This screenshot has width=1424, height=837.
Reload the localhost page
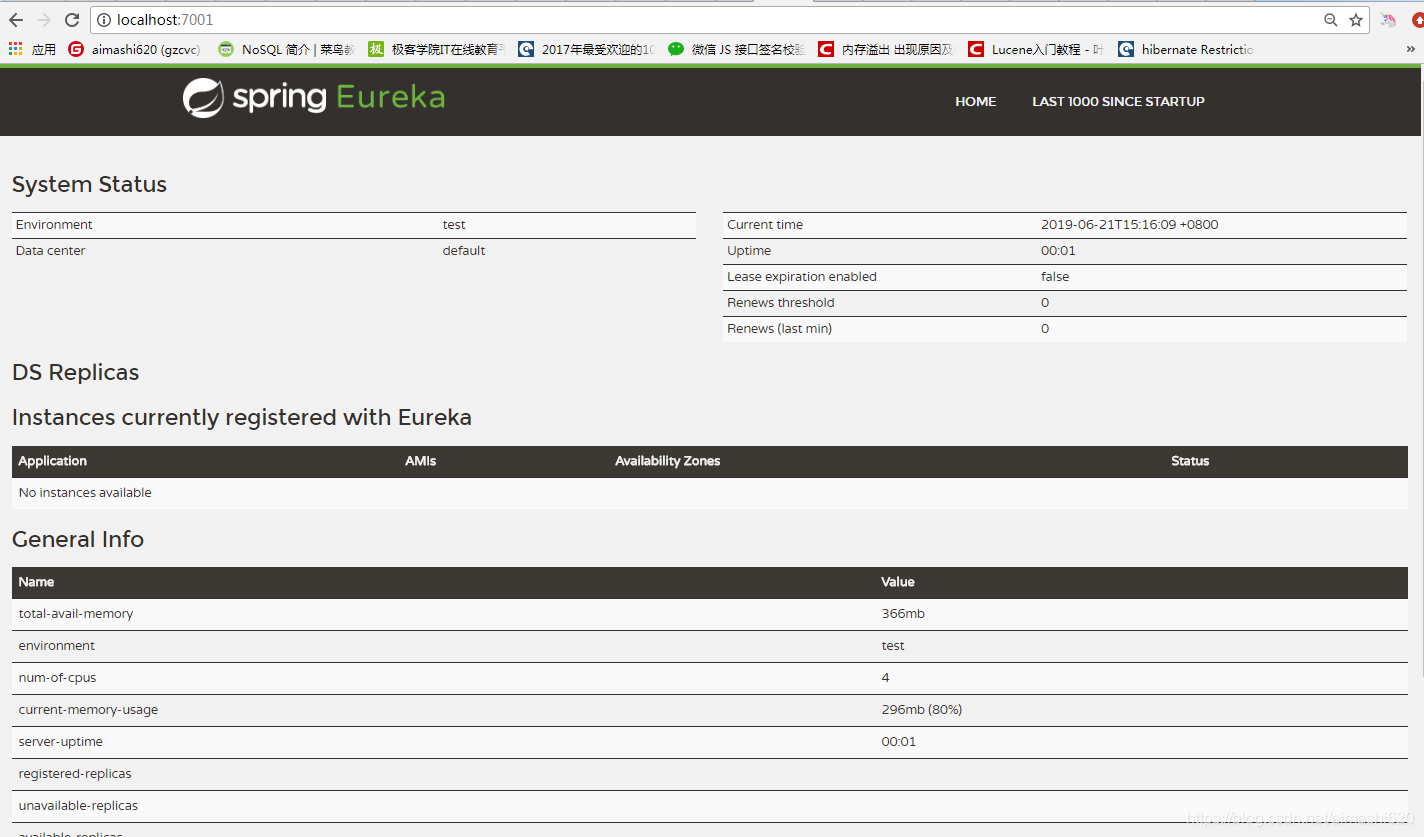coord(72,20)
